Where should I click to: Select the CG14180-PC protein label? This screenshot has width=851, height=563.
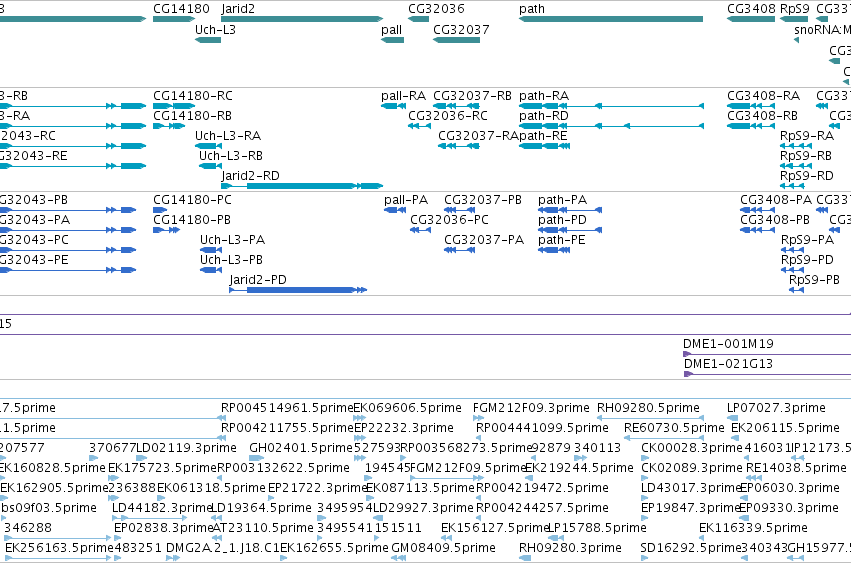[x=192, y=199]
